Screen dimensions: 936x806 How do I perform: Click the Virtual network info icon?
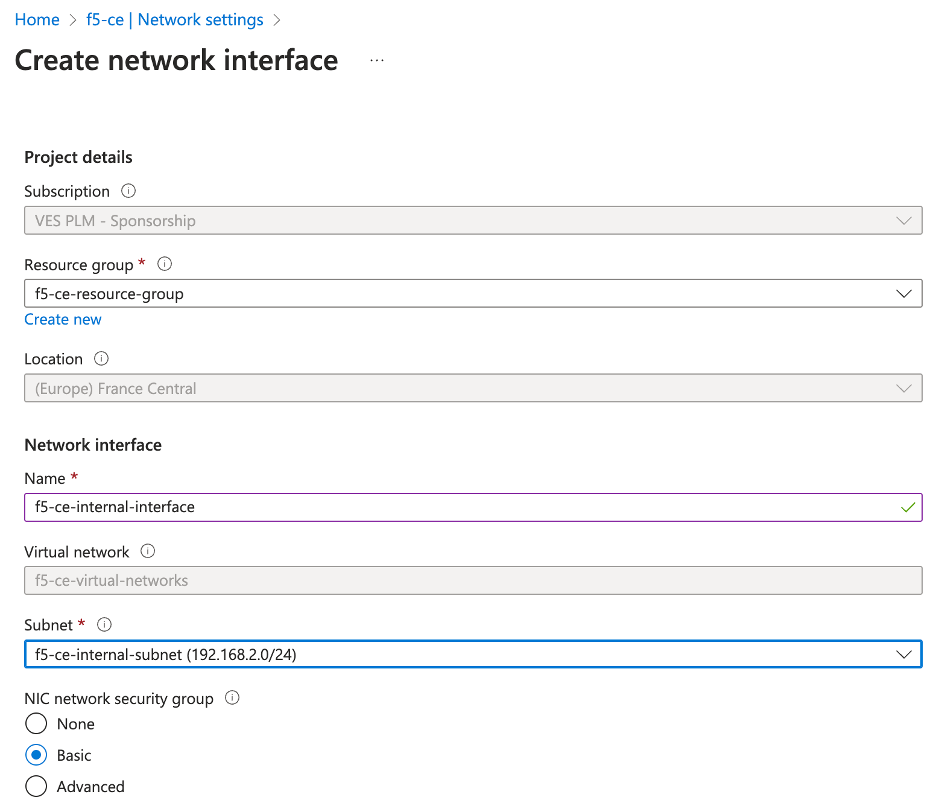tap(146, 551)
